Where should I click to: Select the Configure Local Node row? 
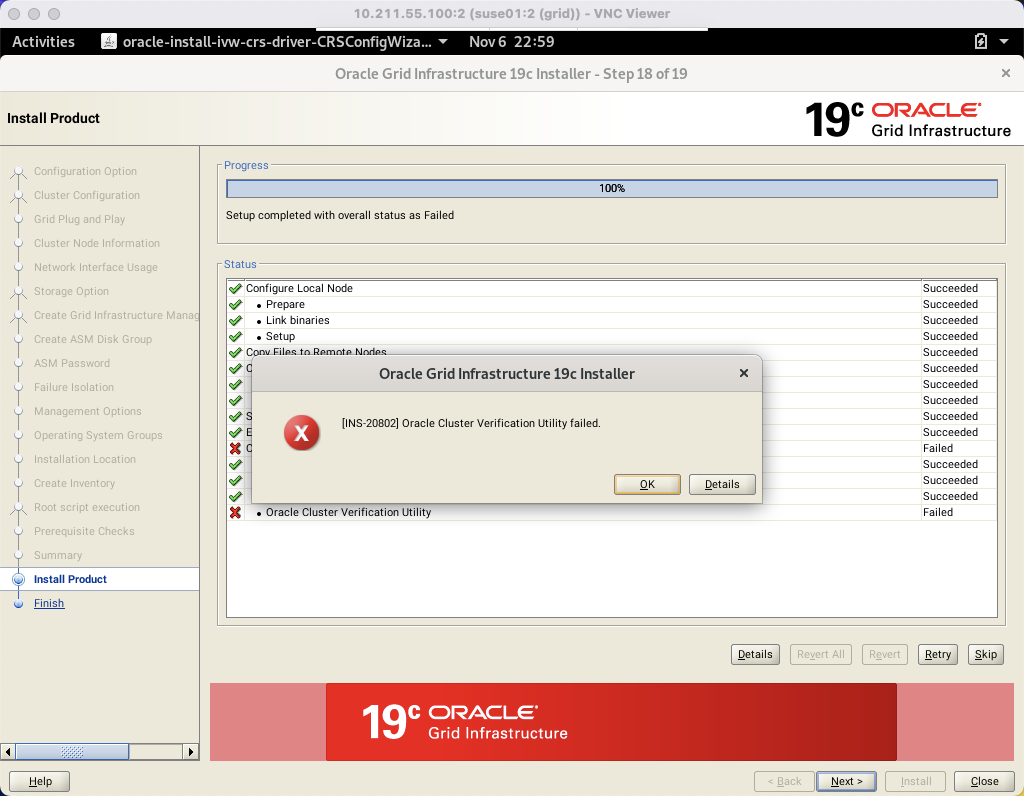[612, 289]
